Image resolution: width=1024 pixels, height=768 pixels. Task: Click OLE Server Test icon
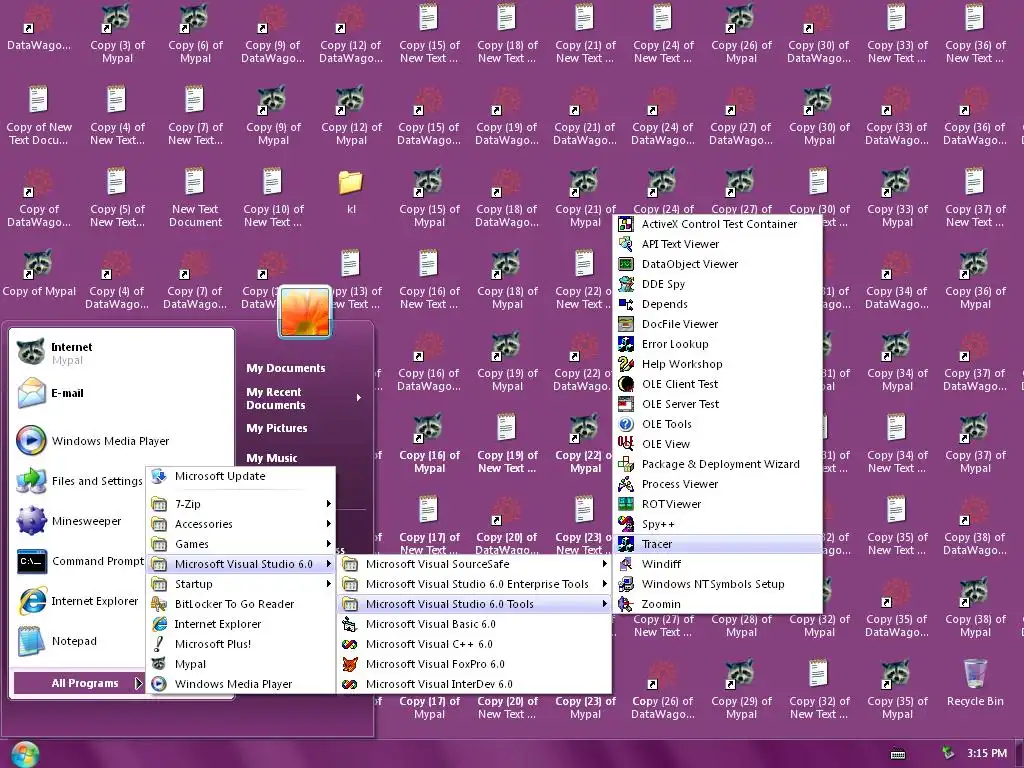(626, 404)
